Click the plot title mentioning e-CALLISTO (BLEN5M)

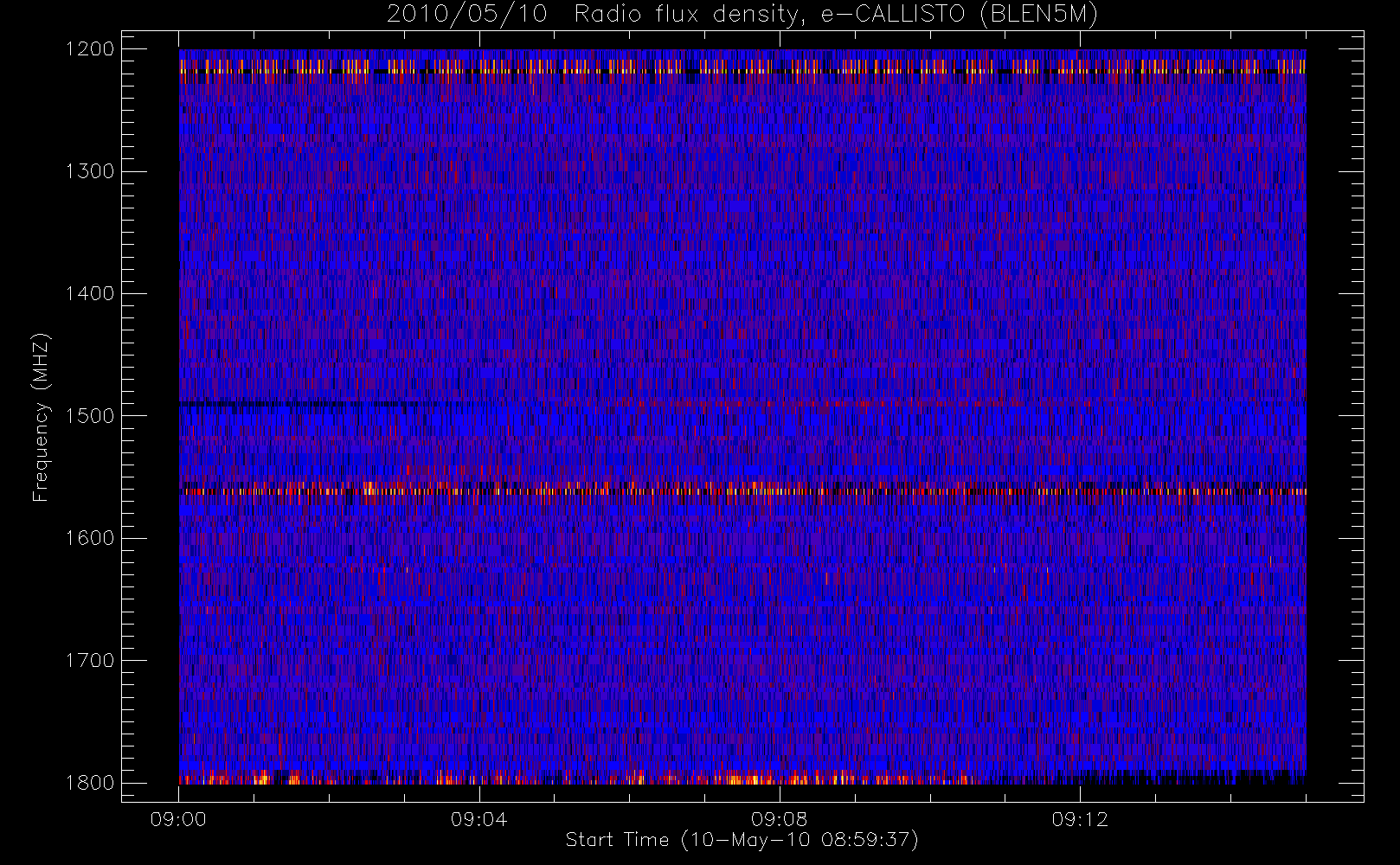tap(742, 15)
